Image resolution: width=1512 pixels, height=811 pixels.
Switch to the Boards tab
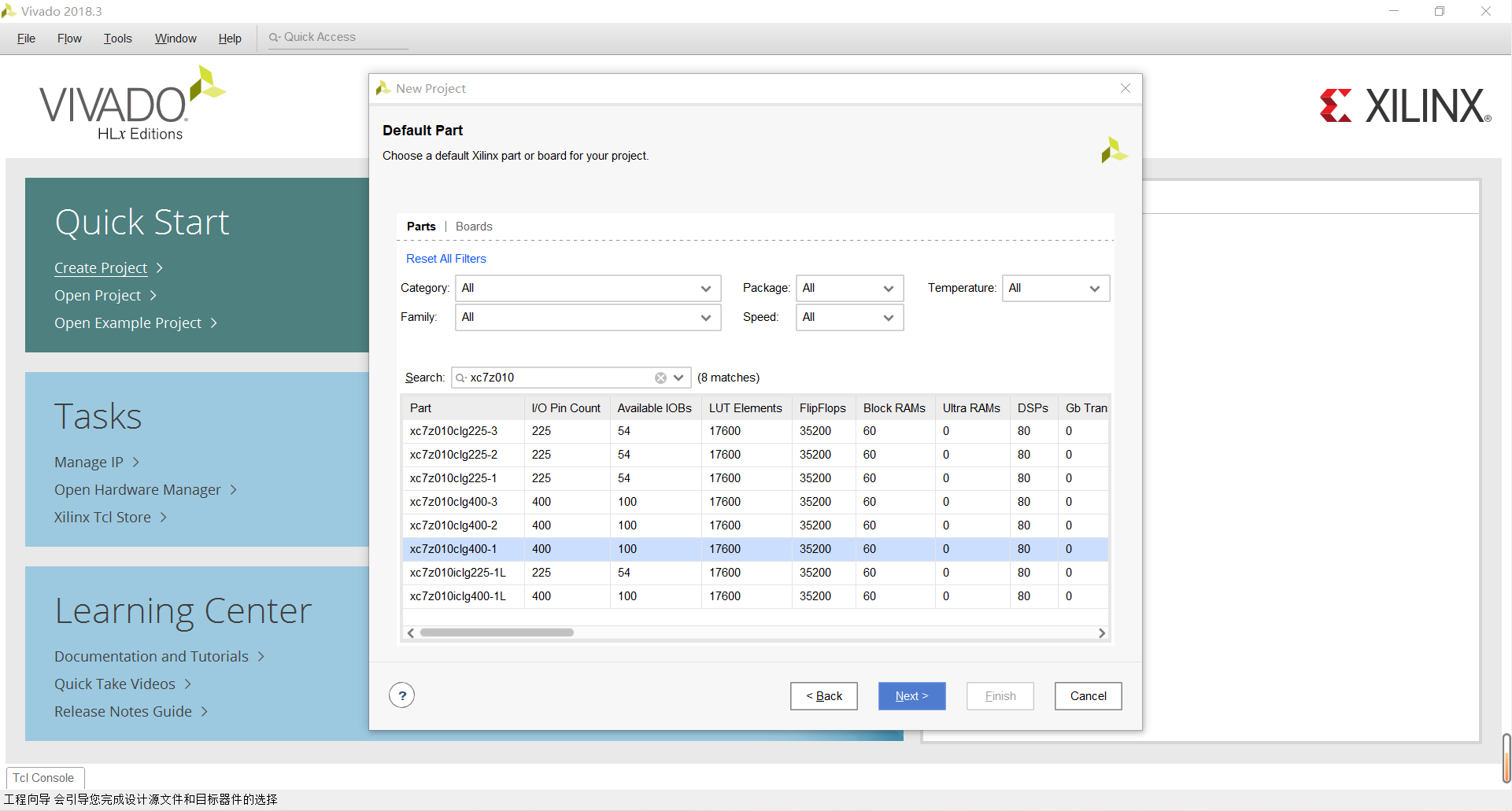[x=474, y=227]
